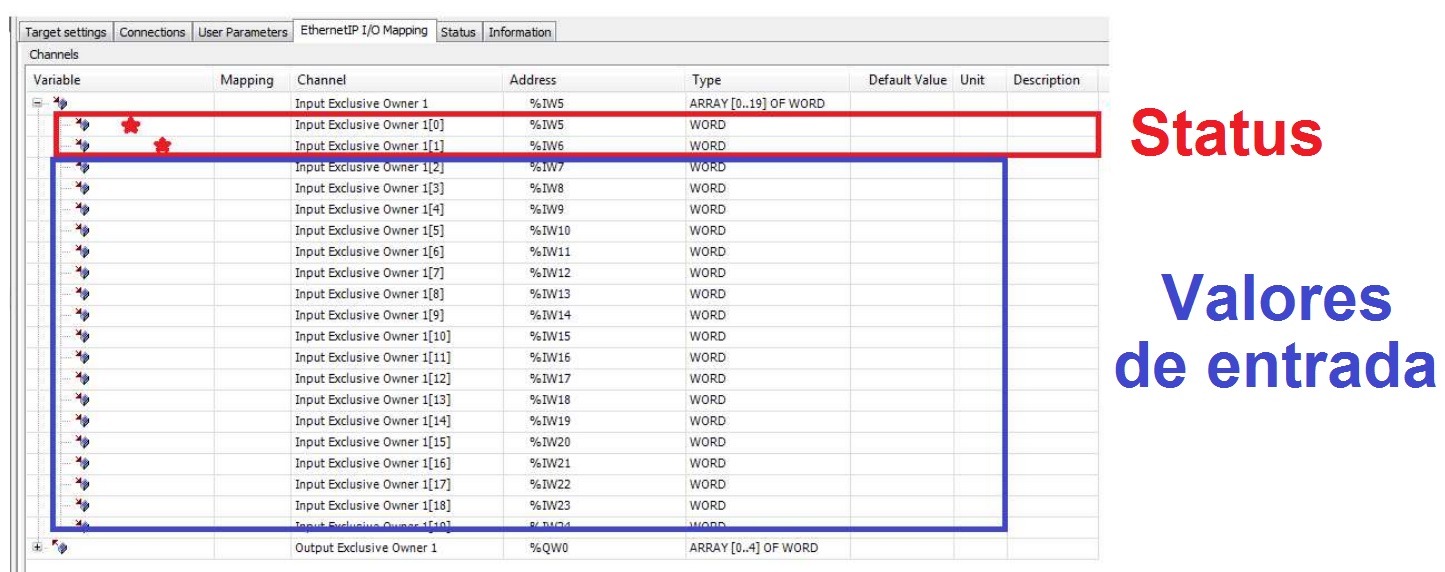Screen dimensions: 1445x572
Task: Expand the Output Exclusive Owner 1 node
Action: [x=37, y=547]
